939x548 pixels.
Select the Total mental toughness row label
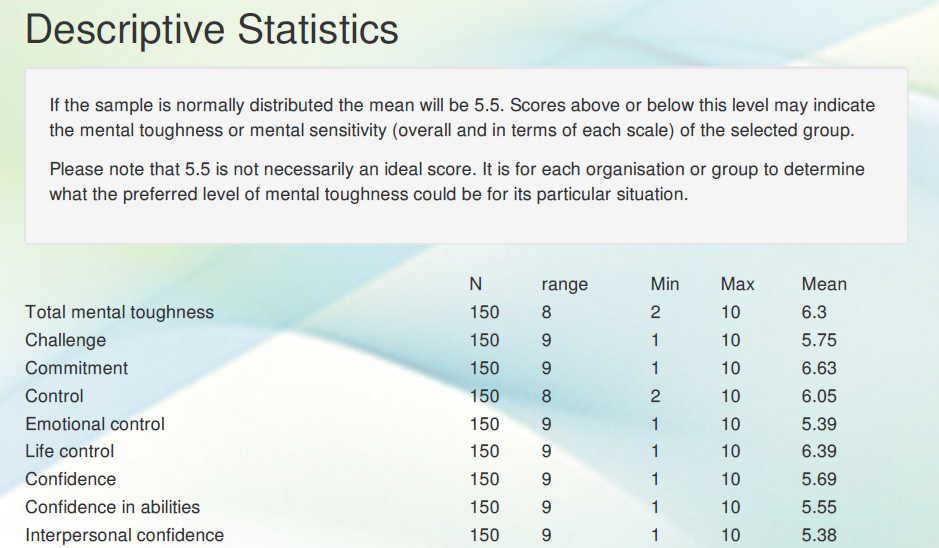click(x=119, y=312)
